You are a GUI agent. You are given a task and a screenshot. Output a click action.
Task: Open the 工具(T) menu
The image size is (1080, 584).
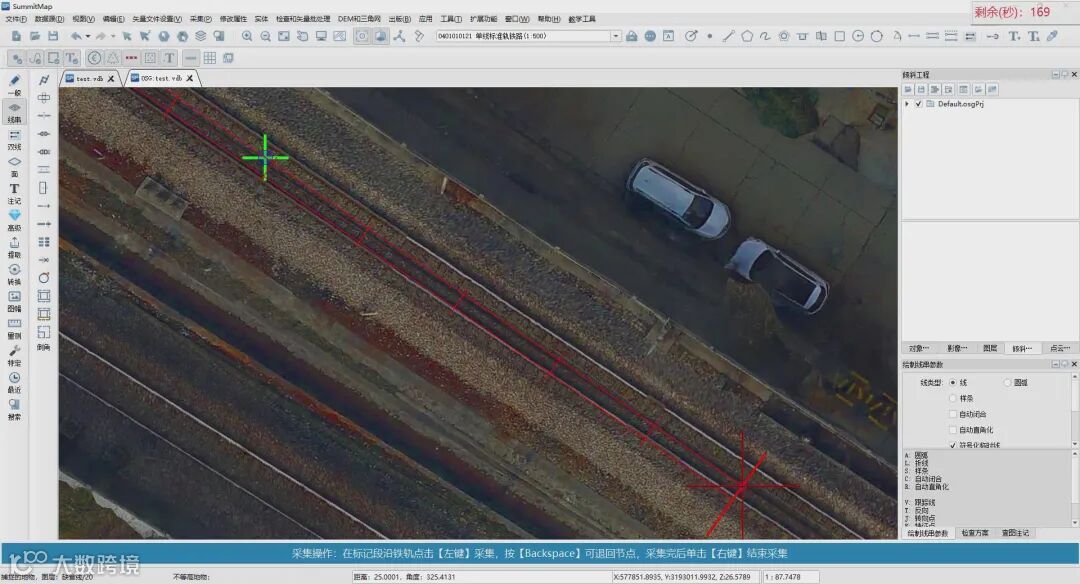451,19
